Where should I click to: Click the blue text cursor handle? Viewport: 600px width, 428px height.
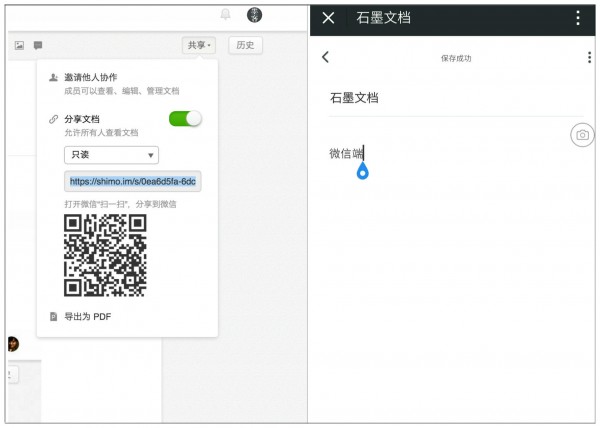pyautogui.click(x=363, y=172)
